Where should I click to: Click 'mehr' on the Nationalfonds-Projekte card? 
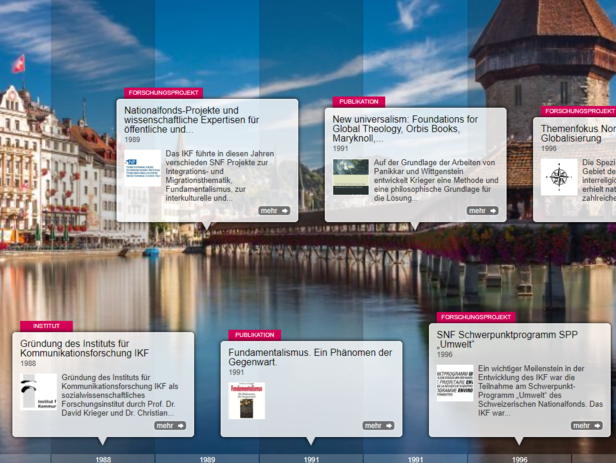(x=274, y=211)
